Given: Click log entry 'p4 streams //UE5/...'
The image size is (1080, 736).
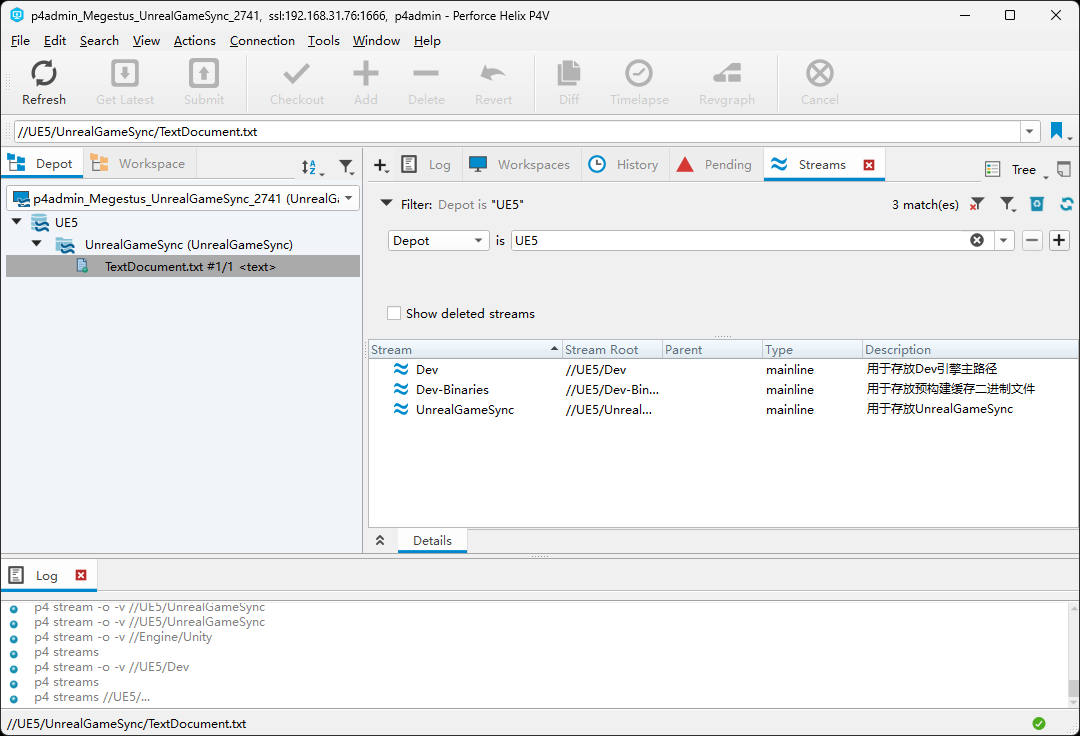Looking at the screenshot, I should point(92,697).
